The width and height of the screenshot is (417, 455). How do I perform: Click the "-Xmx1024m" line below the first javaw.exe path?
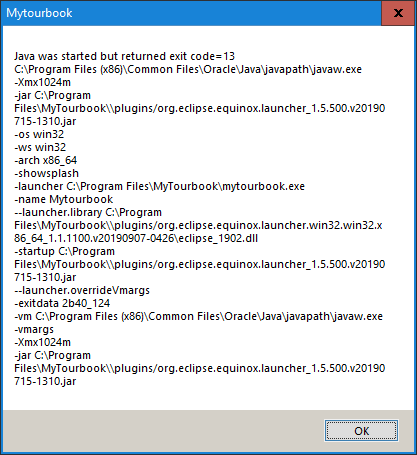[42, 82]
